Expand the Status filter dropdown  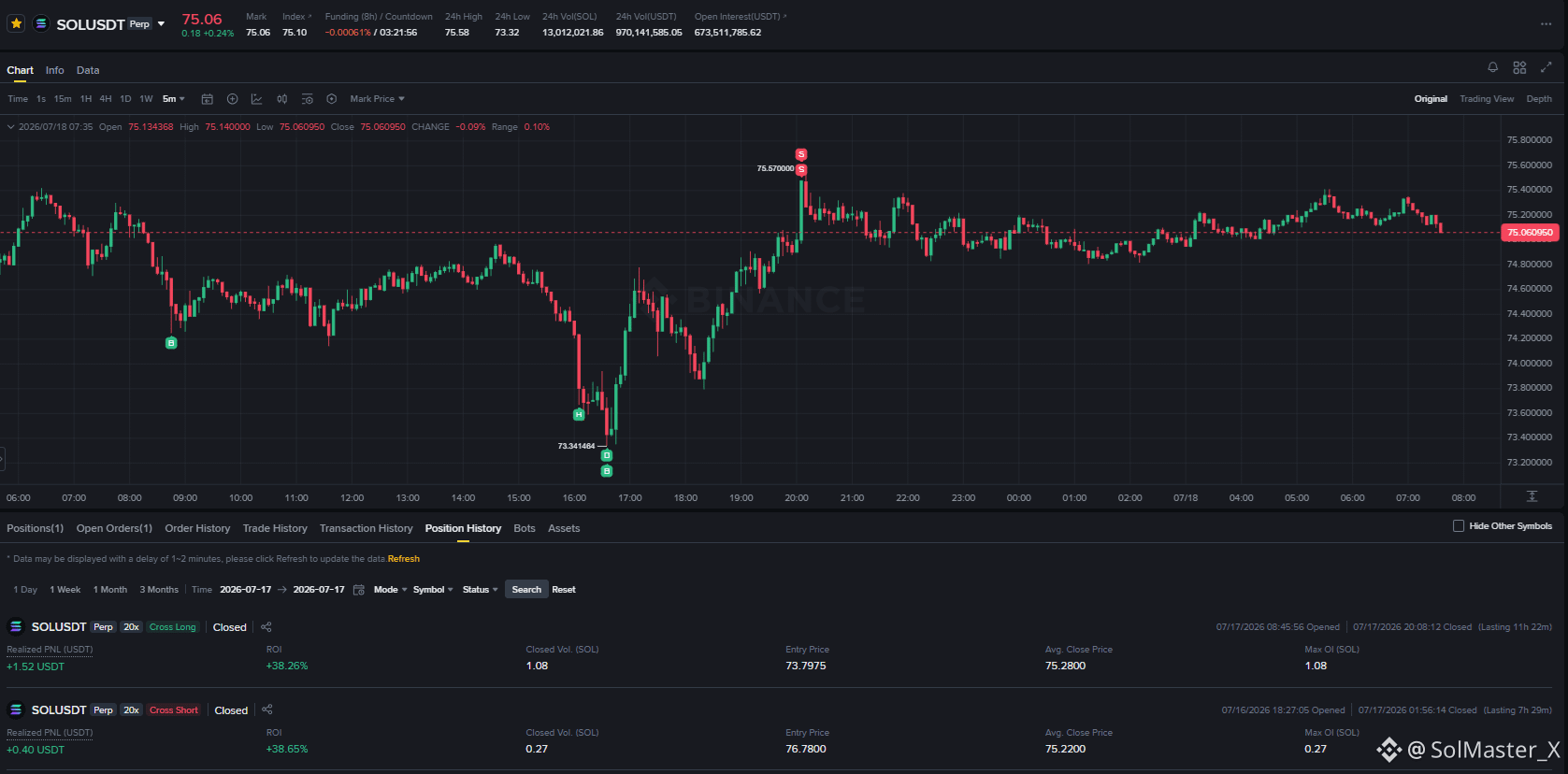[x=481, y=590]
